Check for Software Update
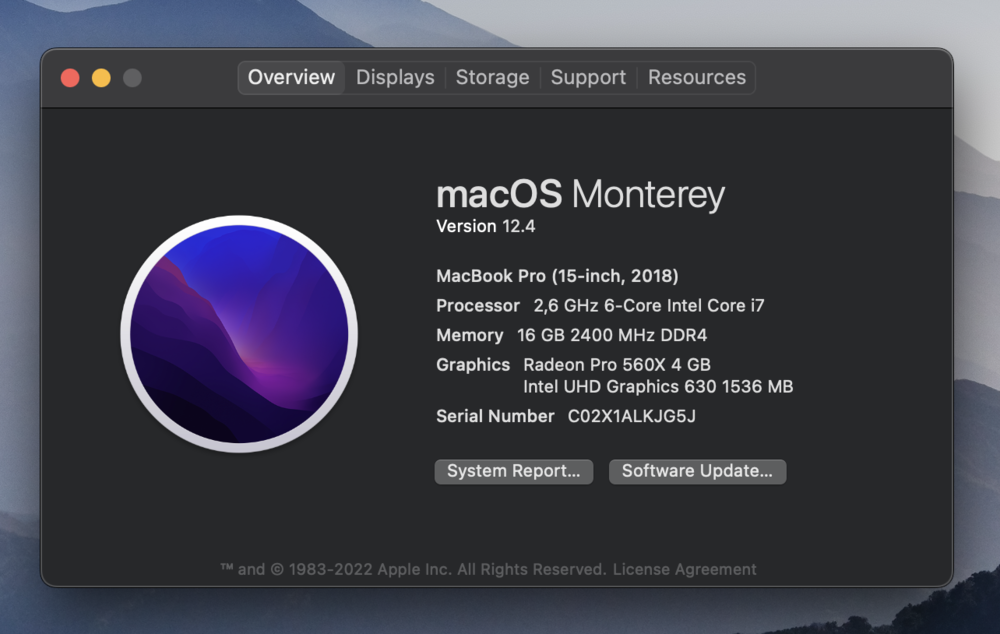Image resolution: width=1000 pixels, height=634 pixels. pos(697,471)
